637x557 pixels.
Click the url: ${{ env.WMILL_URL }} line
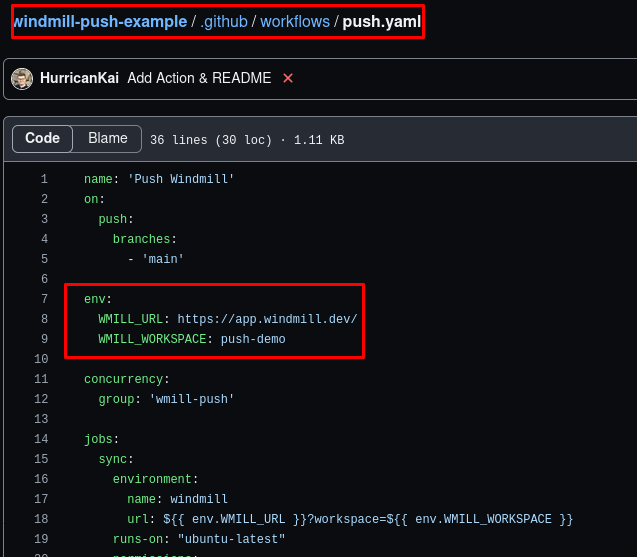point(350,519)
